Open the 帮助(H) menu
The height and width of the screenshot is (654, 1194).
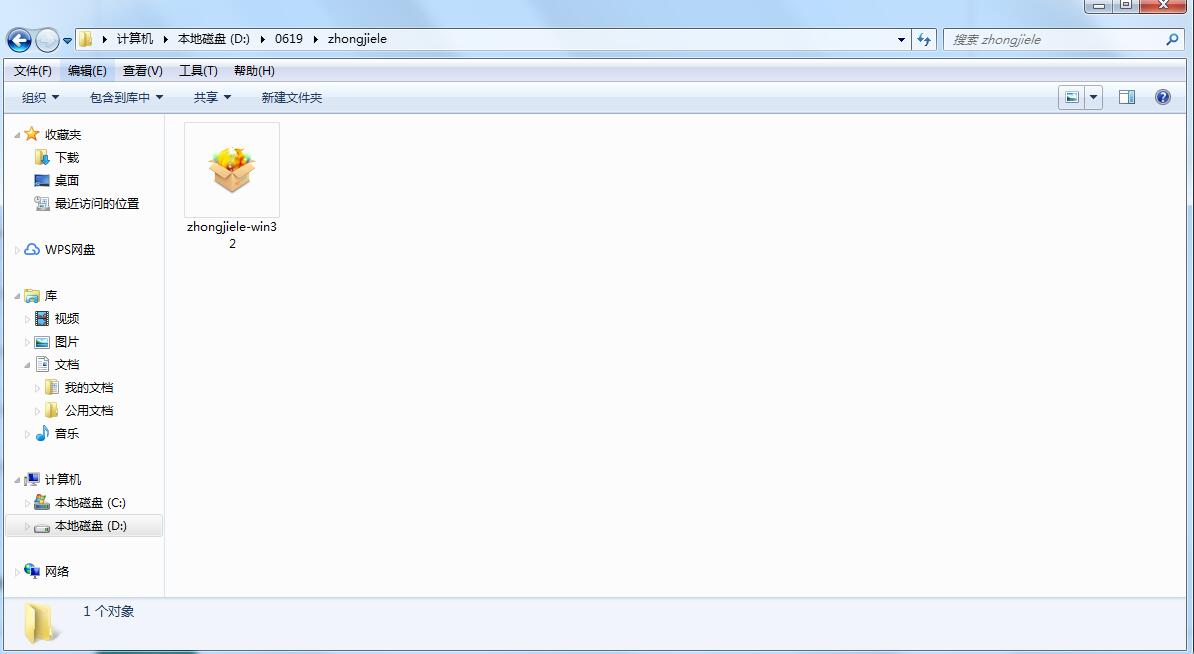pos(254,71)
